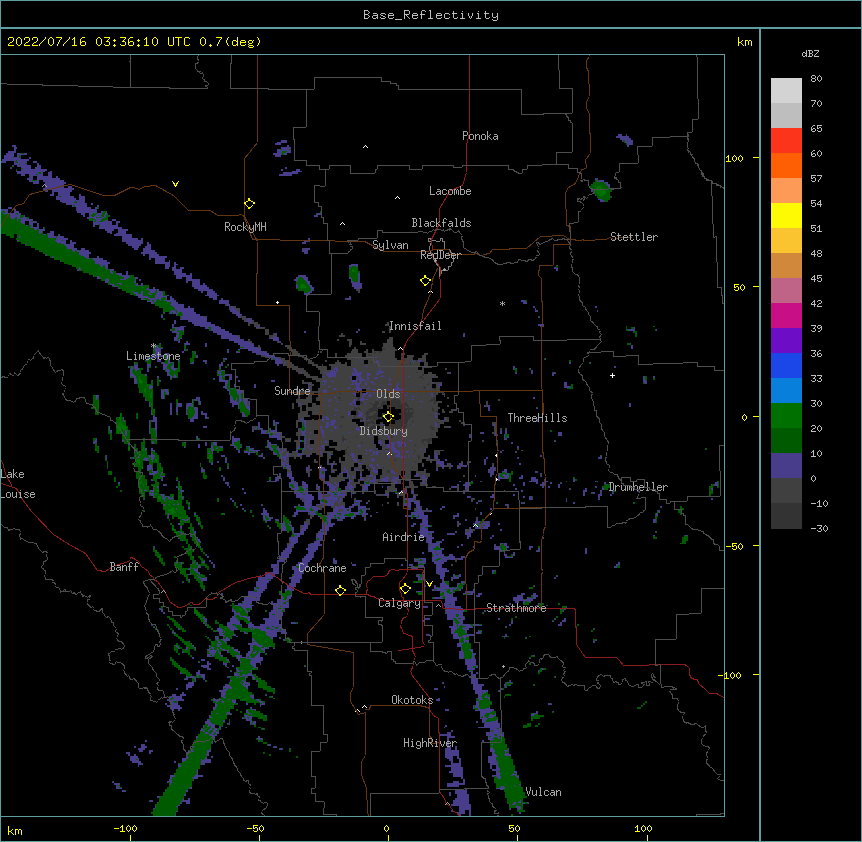
Task: Click the Strathmore city label
Action: pyautogui.click(x=516, y=608)
